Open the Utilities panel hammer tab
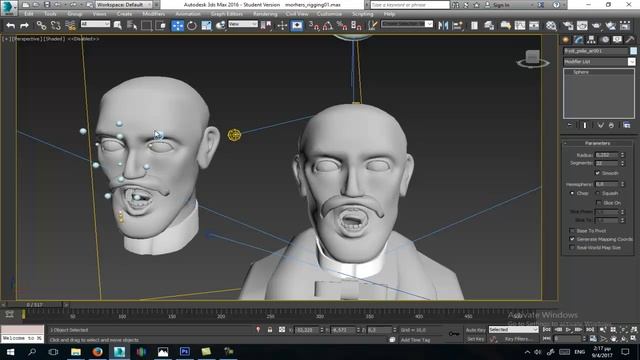 point(630,40)
